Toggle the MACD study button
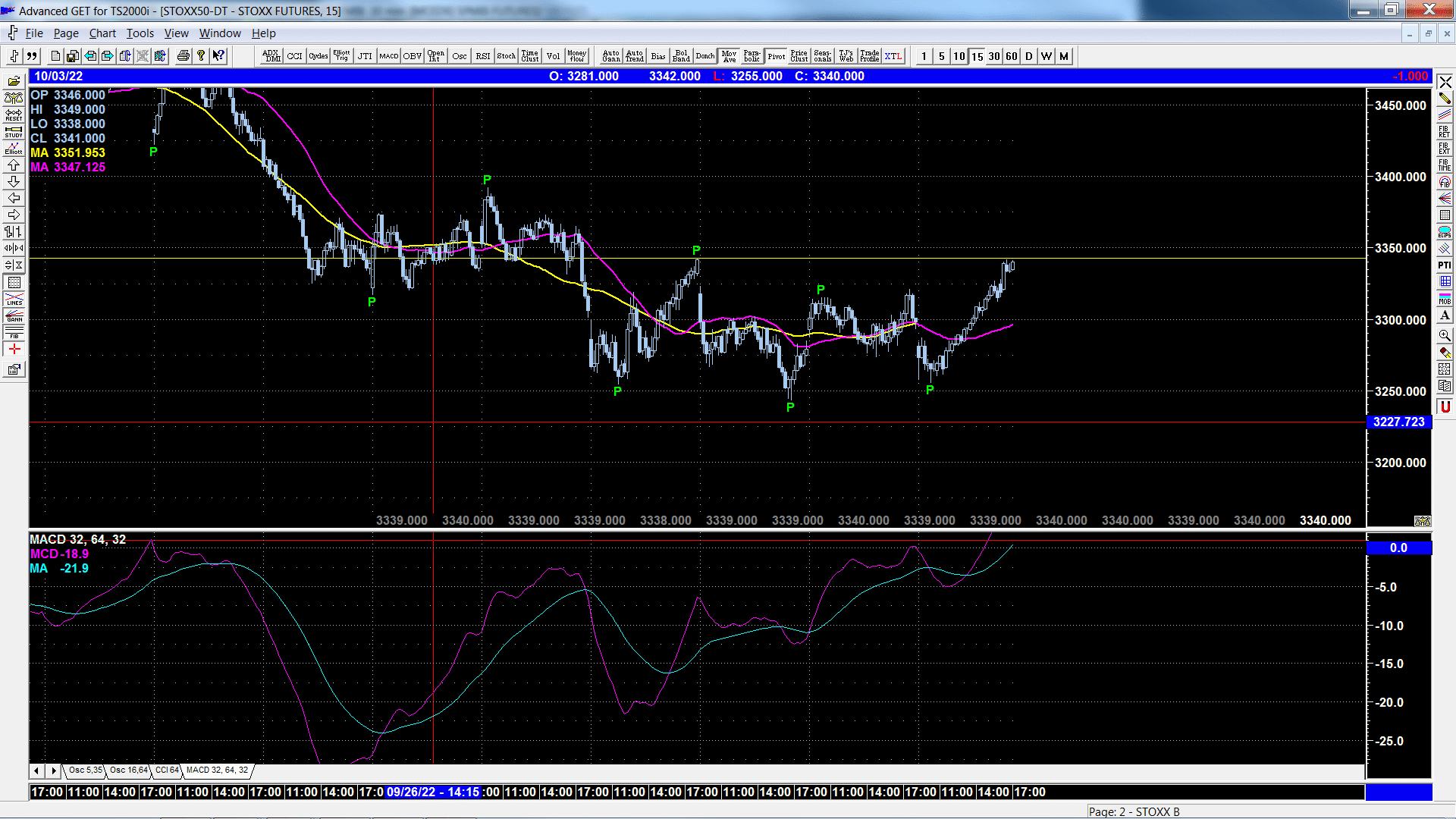Image resolution: width=1456 pixels, height=819 pixels. tap(389, 56)
